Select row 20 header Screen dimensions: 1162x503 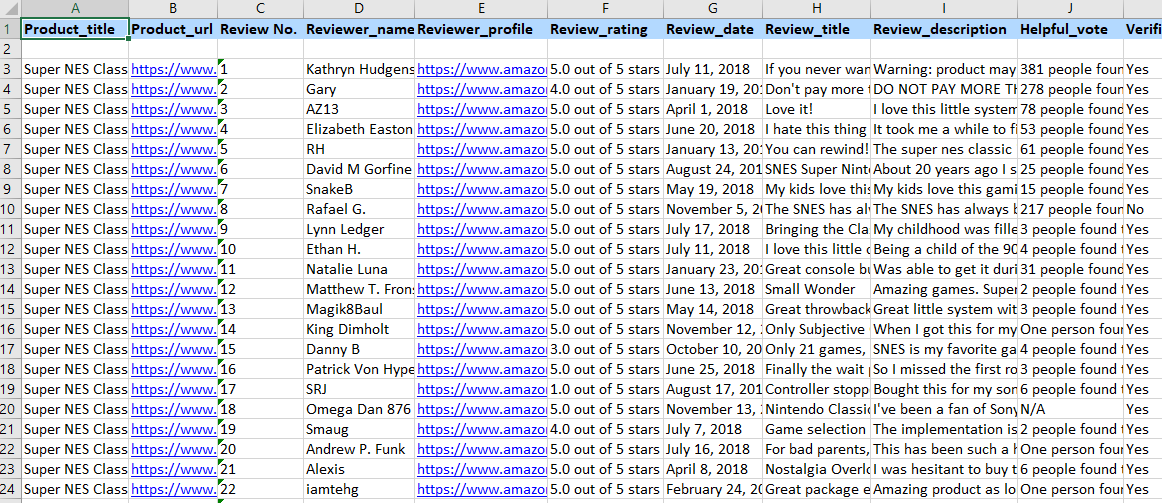click(x=10, y=409)
